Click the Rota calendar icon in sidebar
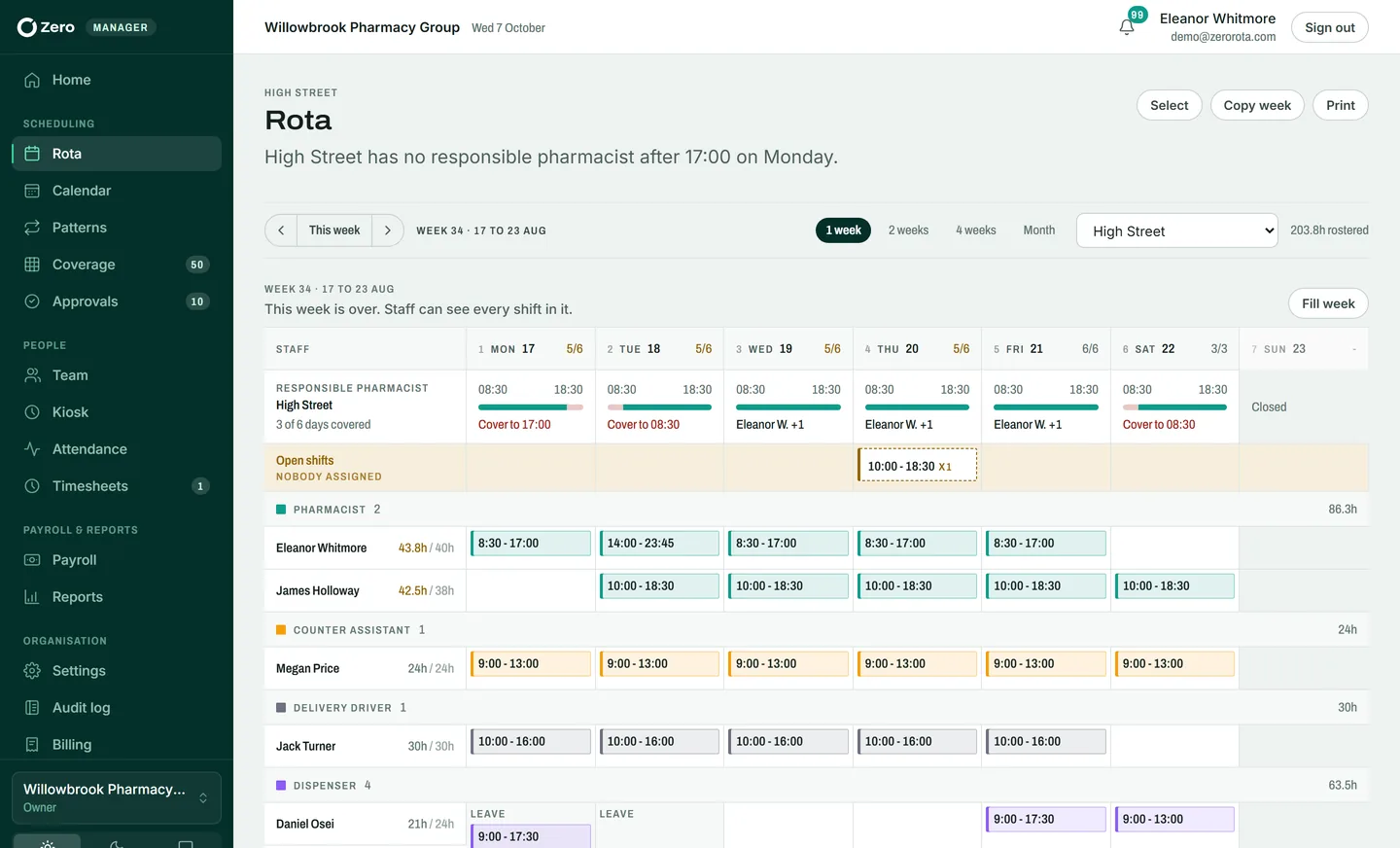This screenshot has width=1400, height=848. (32, 154)
